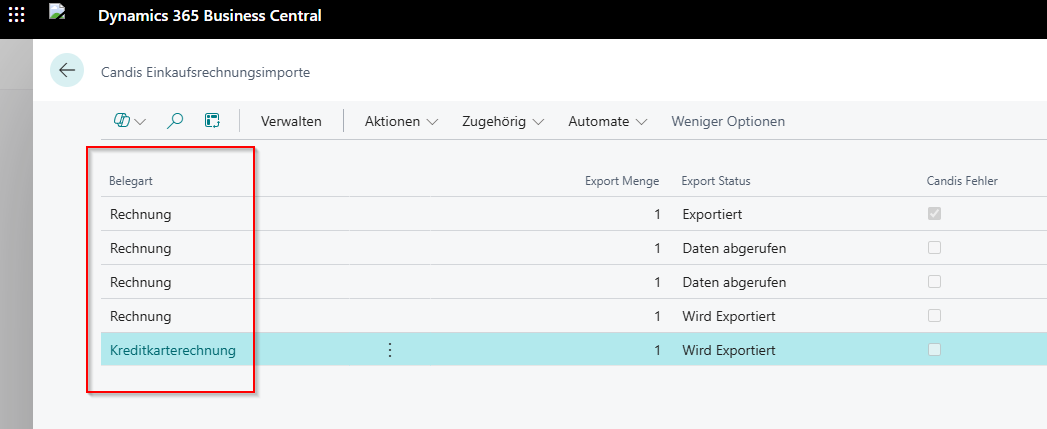Select the first Rechnung row
This screenshot has width=1047, height=429.
pos(140,214)
